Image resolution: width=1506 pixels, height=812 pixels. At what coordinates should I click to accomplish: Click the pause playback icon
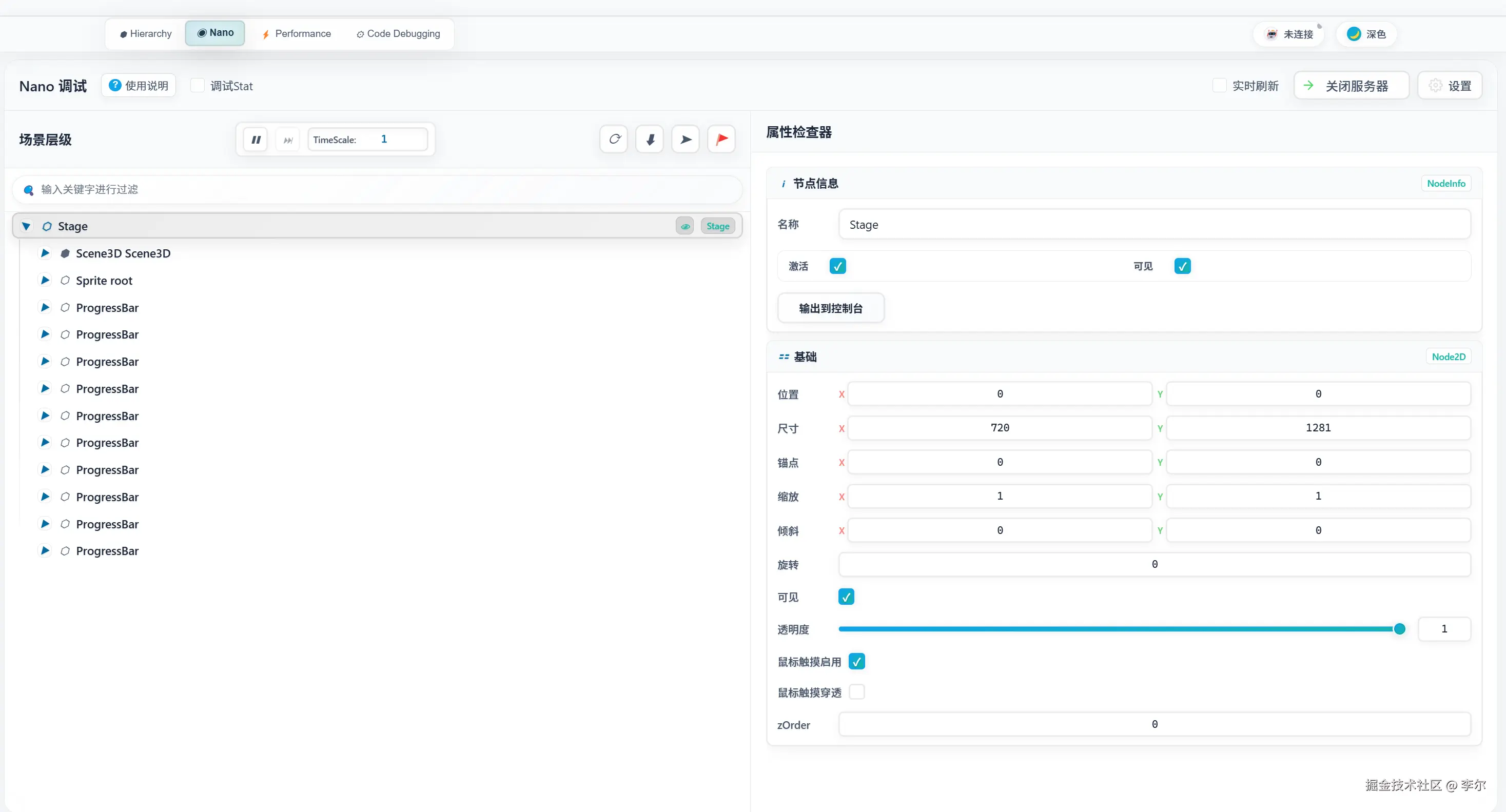tap(256, 140)
